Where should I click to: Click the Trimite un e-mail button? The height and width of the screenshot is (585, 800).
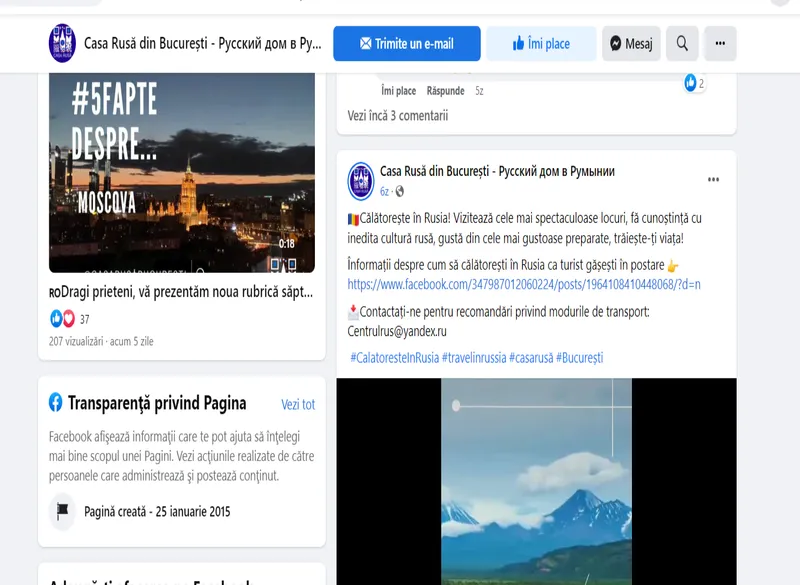tap(407, 44)
